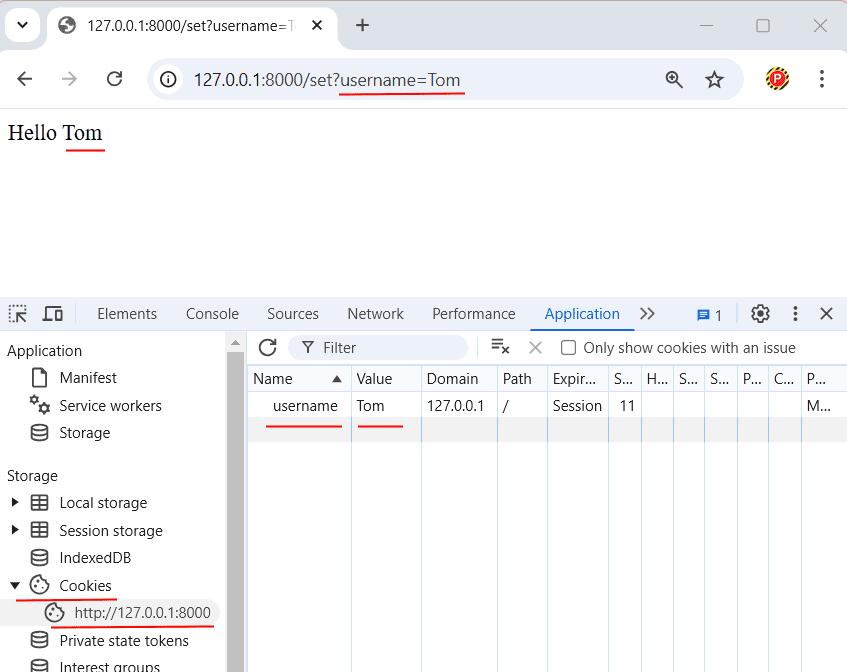Image resolution: width=847 pixels, height=672 pixels.
Task: Delete selected cookie X icon
Action: pyautogui.click(x=535, y=347)
